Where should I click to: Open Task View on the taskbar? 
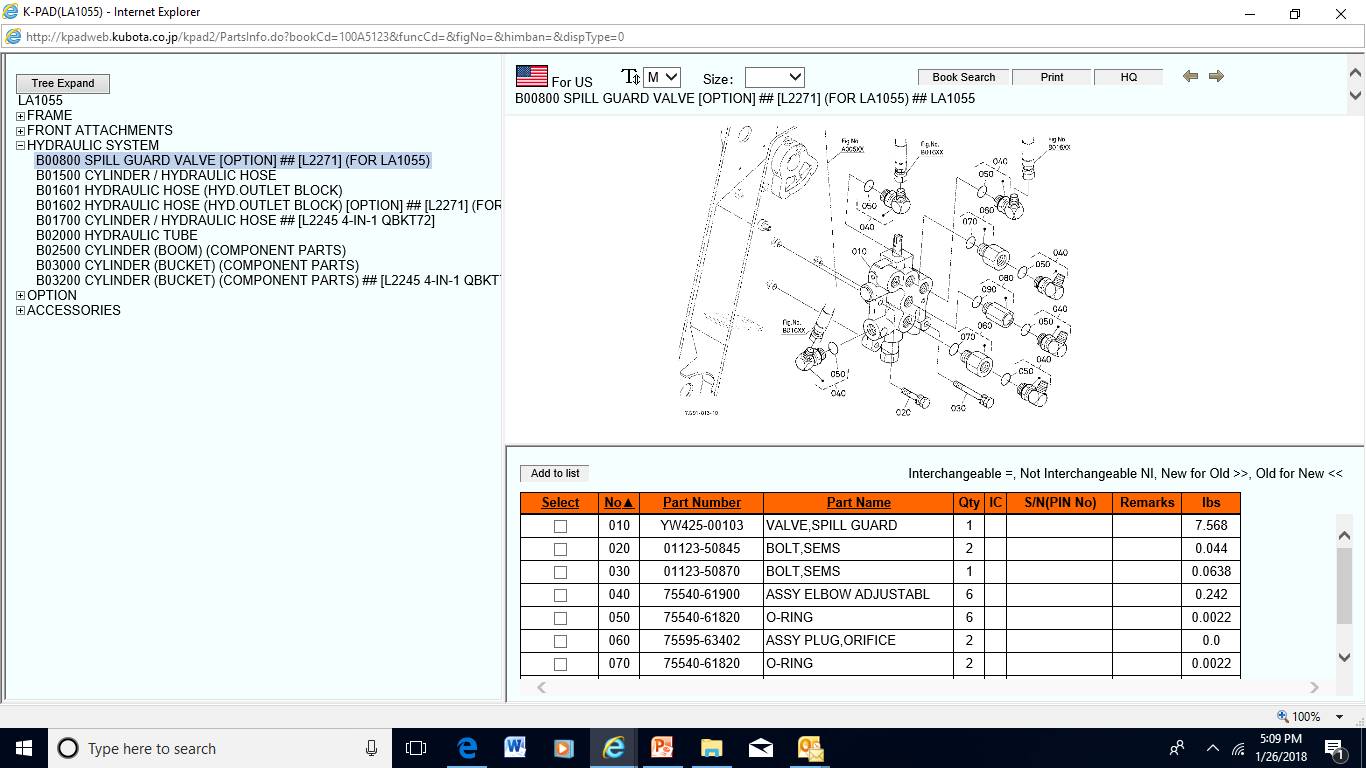coord(416,748)
